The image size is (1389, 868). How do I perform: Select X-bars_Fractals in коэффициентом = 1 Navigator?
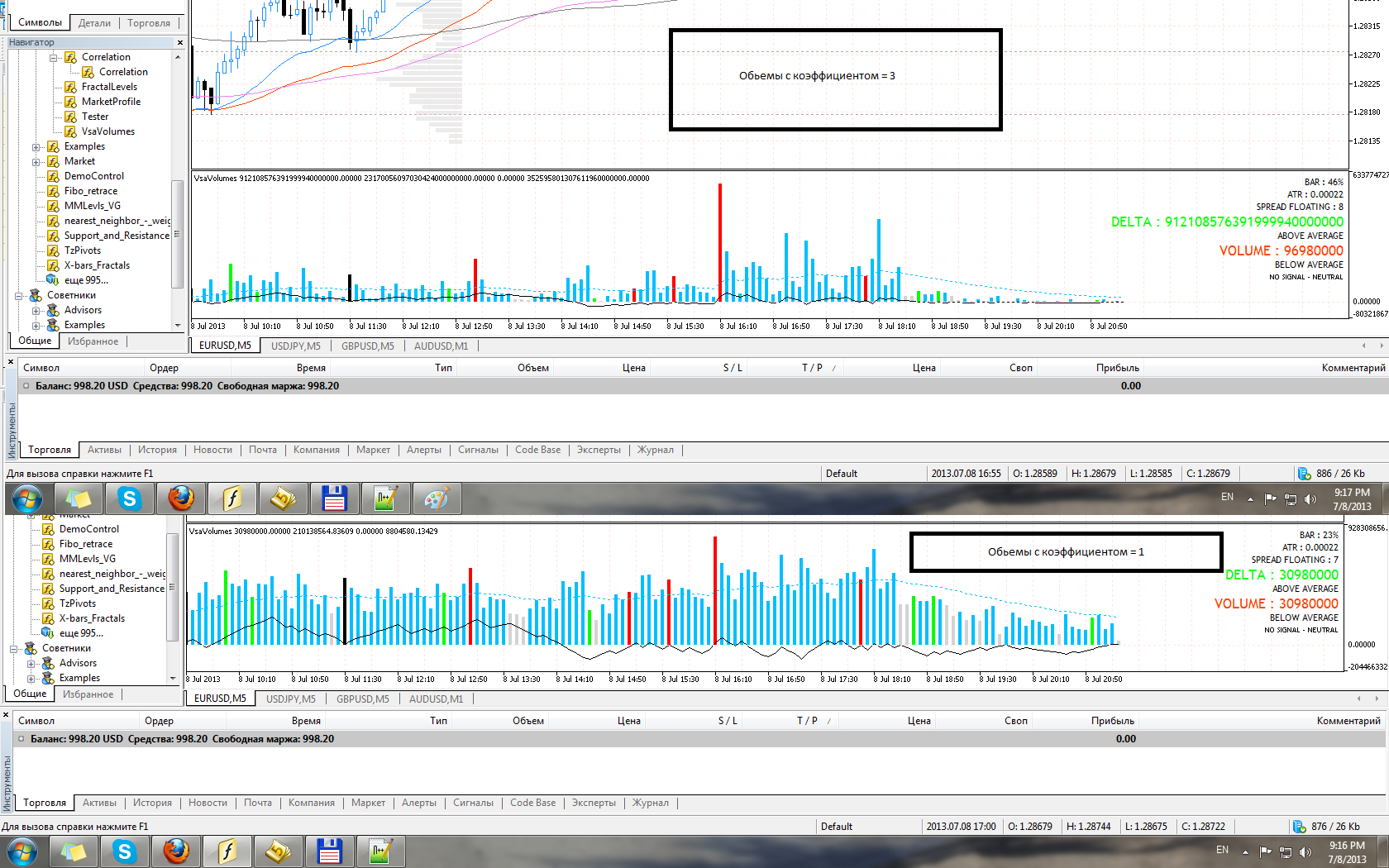pyautogui.click(x=92, y=618)
